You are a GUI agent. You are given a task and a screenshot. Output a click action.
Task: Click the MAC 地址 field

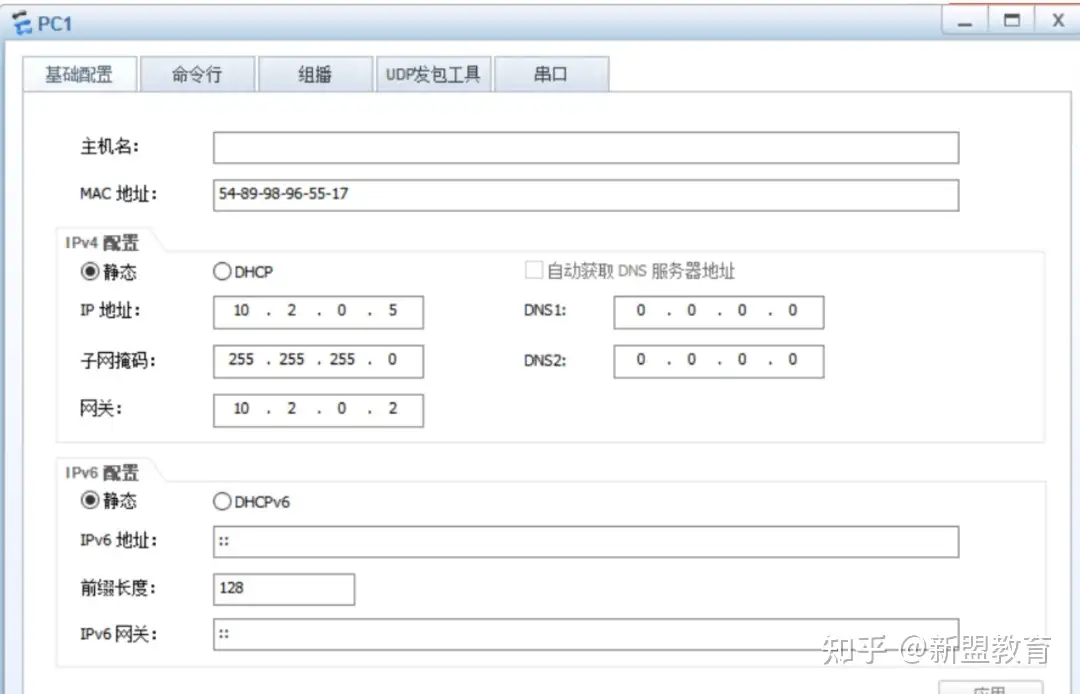coord(586,195)
